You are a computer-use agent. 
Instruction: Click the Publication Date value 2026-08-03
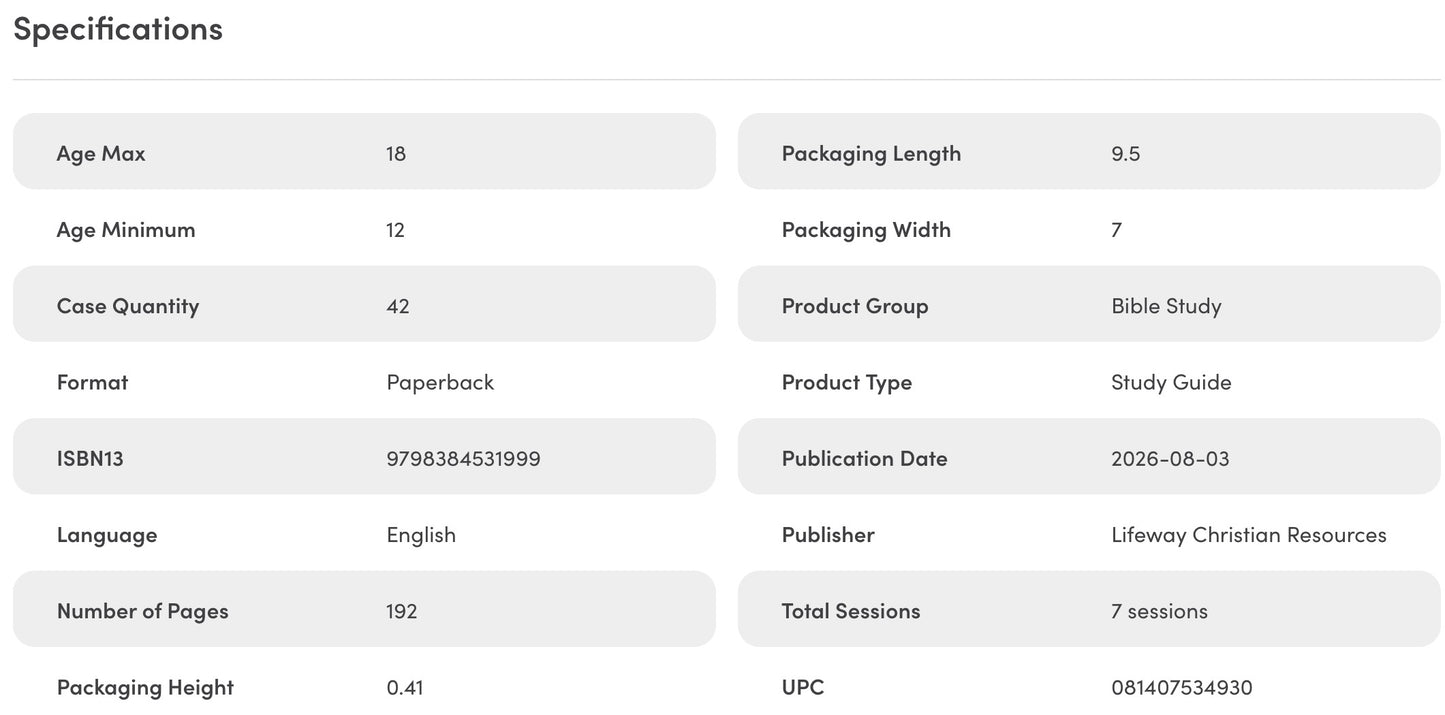(x=1170, y=459)
